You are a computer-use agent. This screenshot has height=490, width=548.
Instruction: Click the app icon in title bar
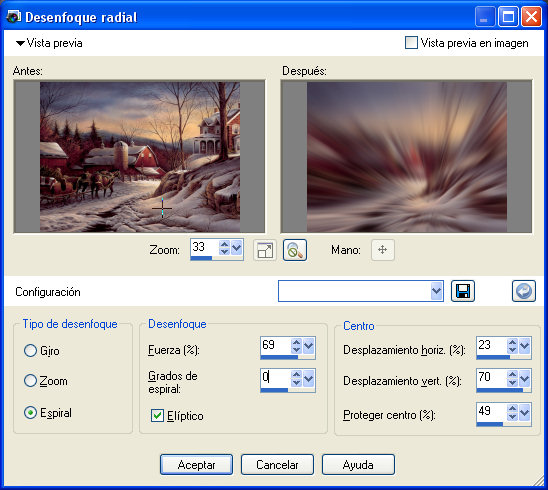14,17
